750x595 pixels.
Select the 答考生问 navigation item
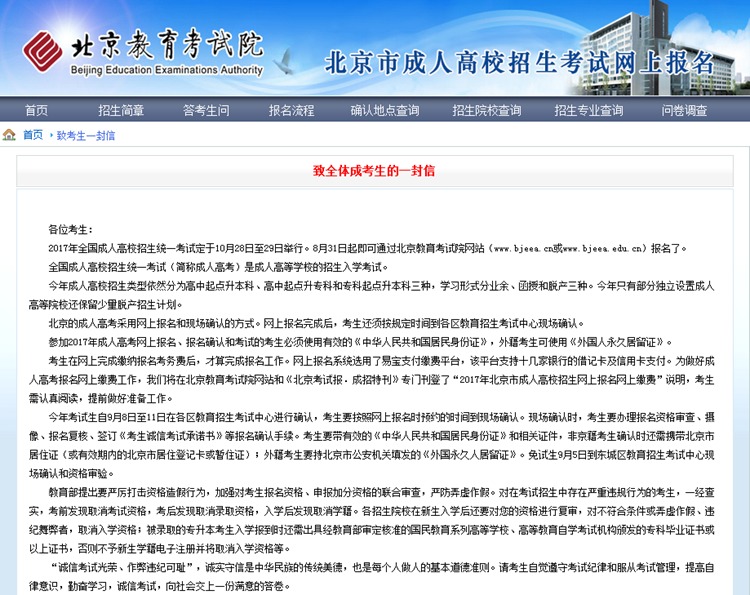pos(206,110)
